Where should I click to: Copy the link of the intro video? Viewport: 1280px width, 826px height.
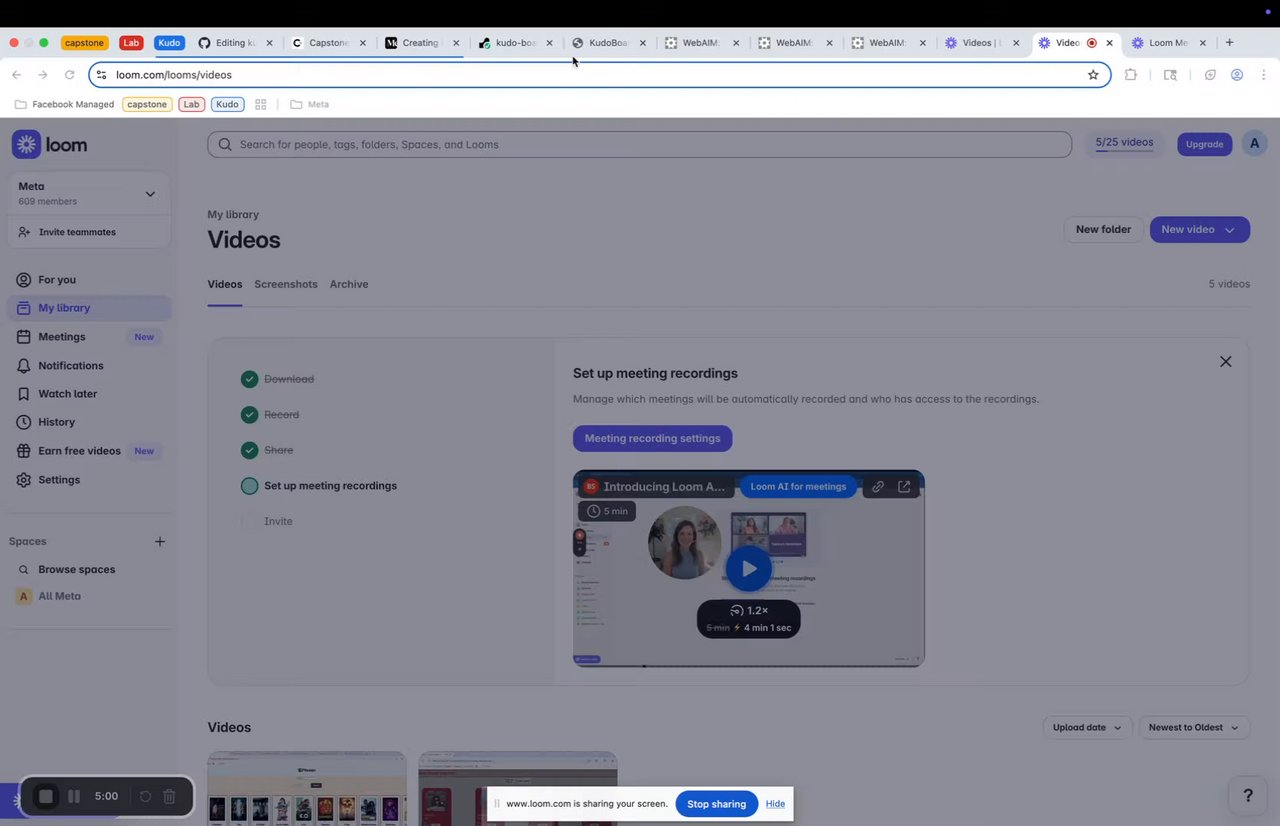point(877,486)
